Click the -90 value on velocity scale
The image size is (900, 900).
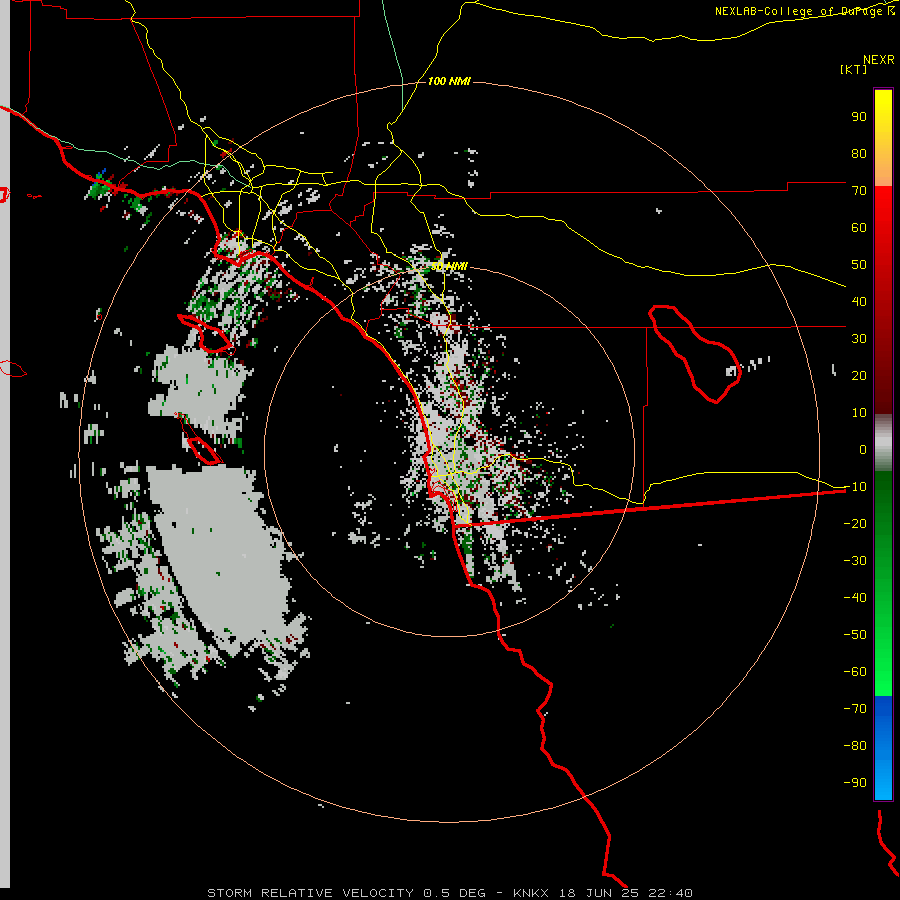tap(855, 783)
